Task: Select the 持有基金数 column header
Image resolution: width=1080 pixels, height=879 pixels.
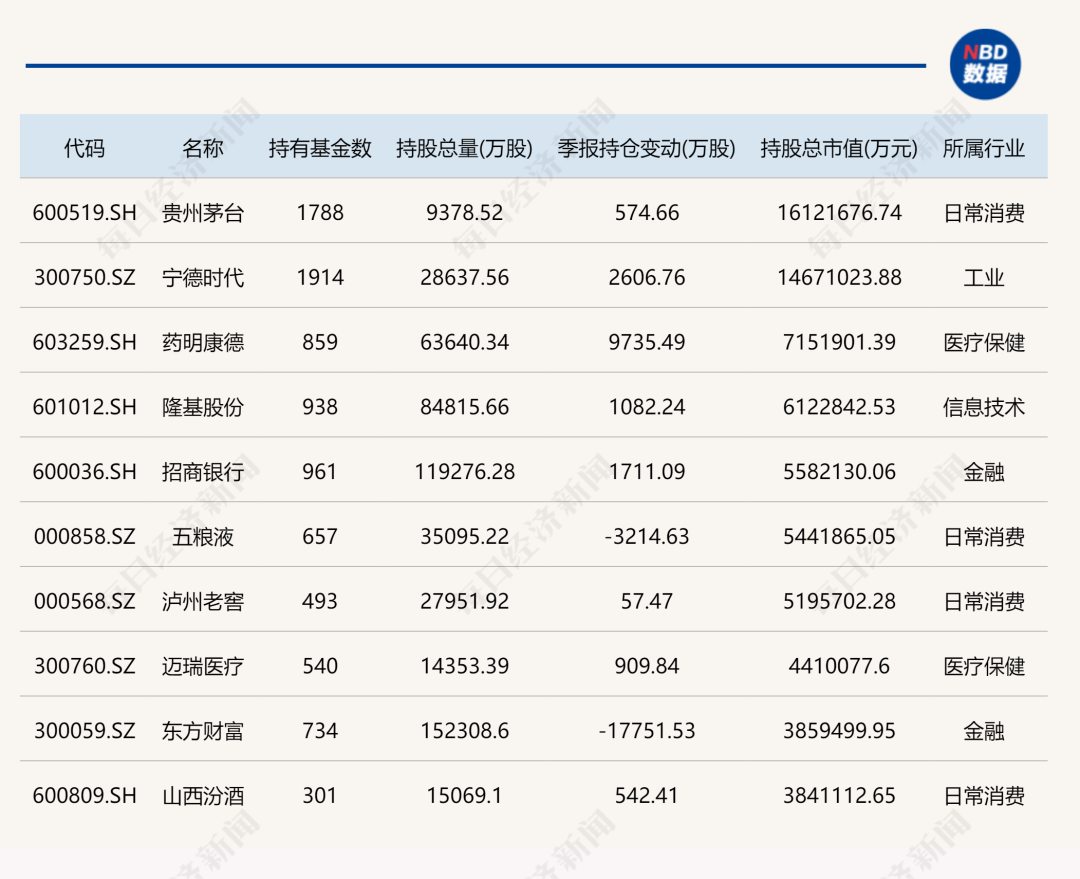Action: [320, 148]
